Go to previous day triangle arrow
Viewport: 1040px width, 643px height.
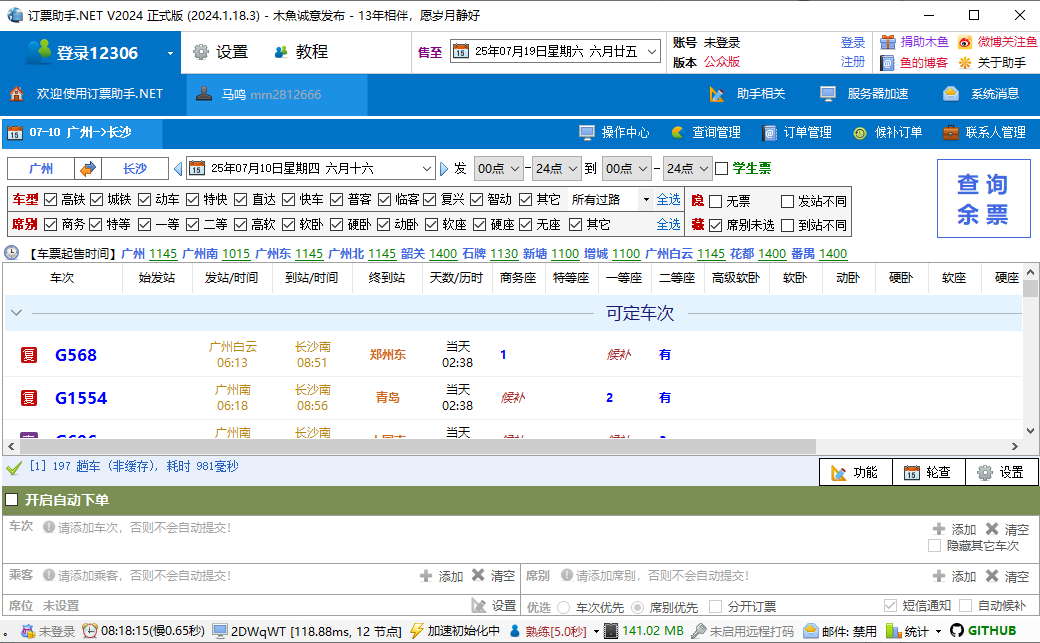[x=178, y=169]
